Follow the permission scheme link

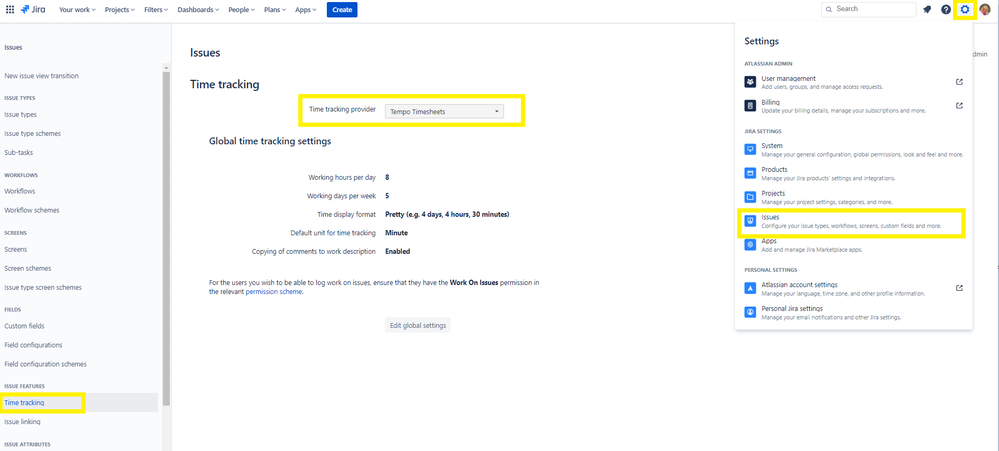coord(274,292)
